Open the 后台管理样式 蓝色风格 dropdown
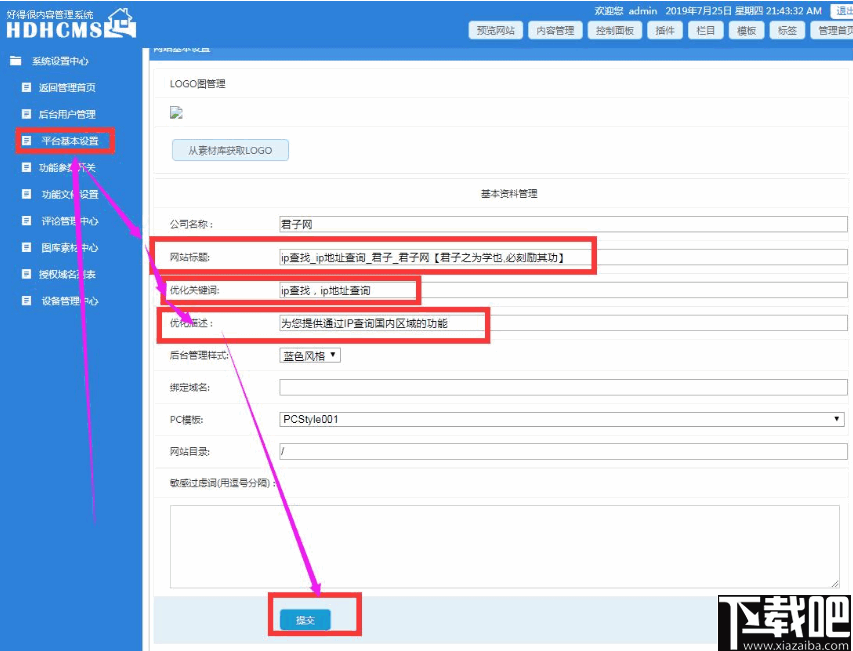 tap(310, 356)
